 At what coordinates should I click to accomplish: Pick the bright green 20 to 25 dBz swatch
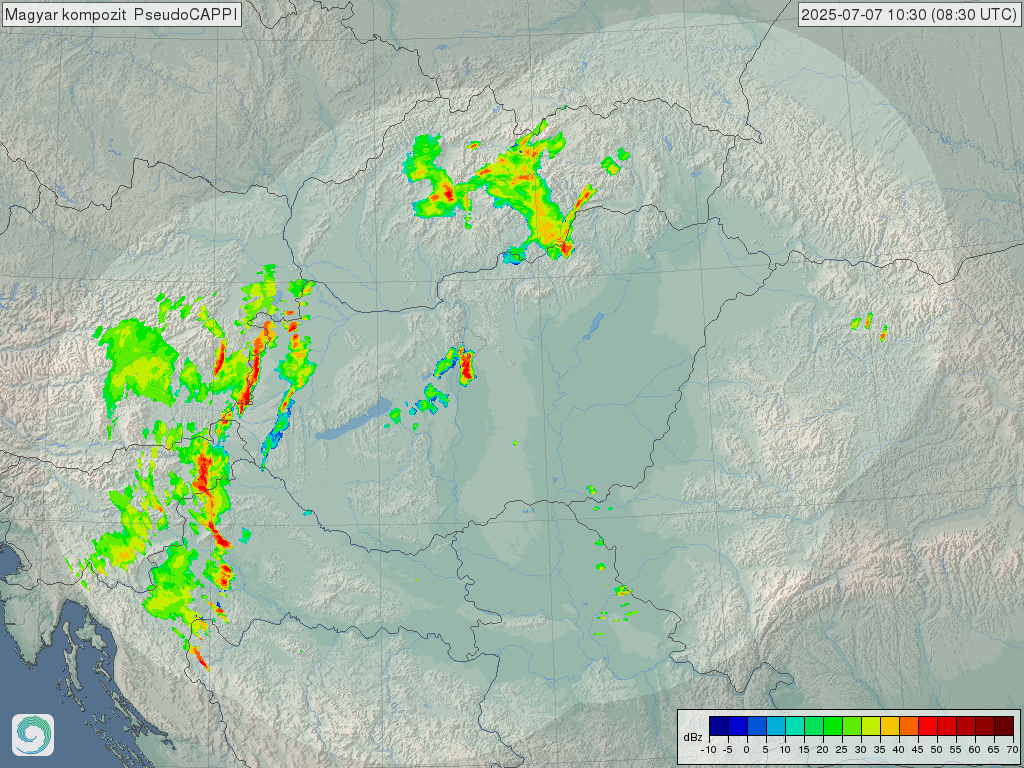click(833, 726)
